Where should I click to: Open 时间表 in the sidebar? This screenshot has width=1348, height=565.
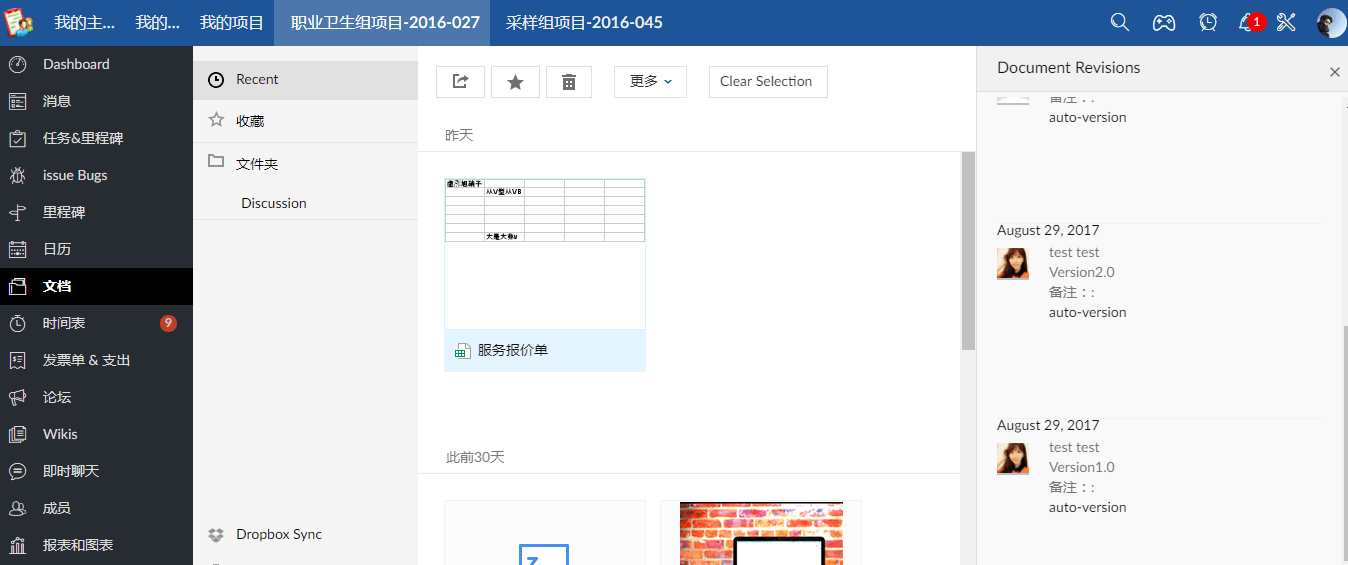64,323
